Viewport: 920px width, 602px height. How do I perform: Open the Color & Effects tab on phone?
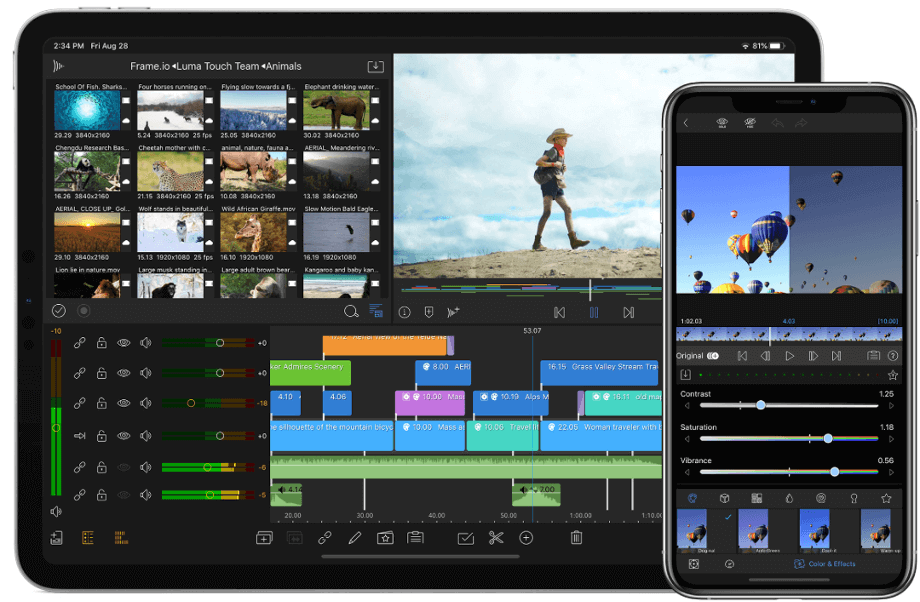825,564
